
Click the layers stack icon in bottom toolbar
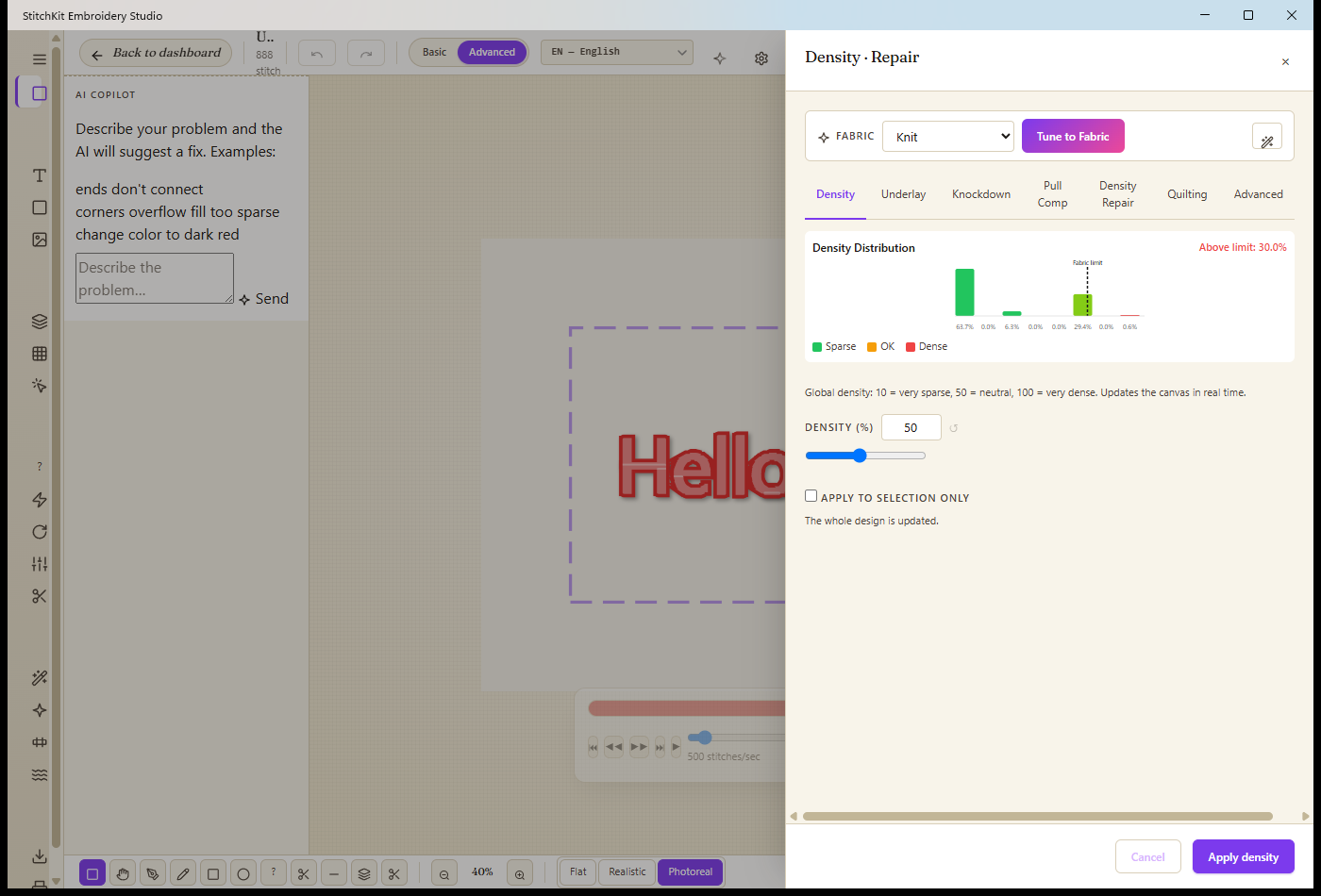click(364, 873)
